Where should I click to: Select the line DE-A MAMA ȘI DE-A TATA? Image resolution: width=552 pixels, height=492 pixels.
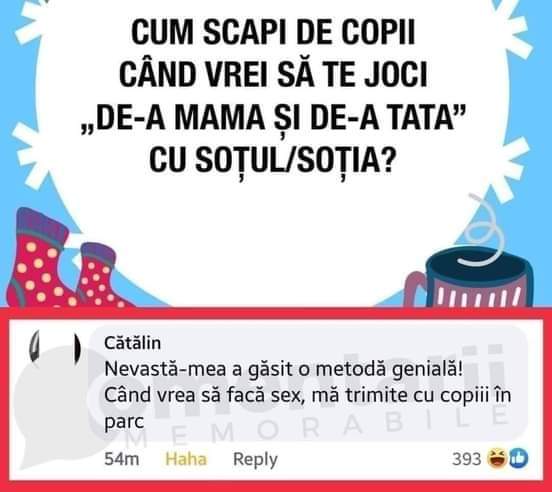[273, 117]
